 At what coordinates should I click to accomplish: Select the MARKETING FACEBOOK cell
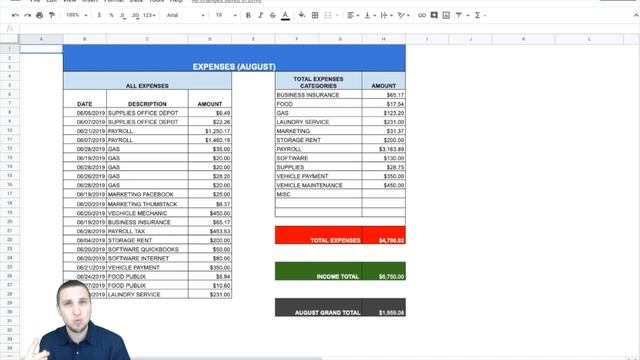coord(147,194)
